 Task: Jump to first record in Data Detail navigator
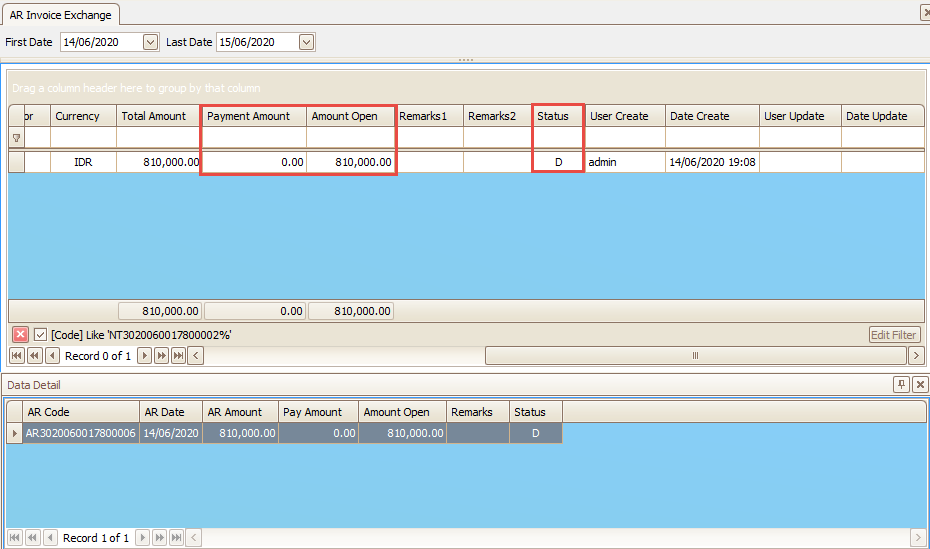(15, 538)
